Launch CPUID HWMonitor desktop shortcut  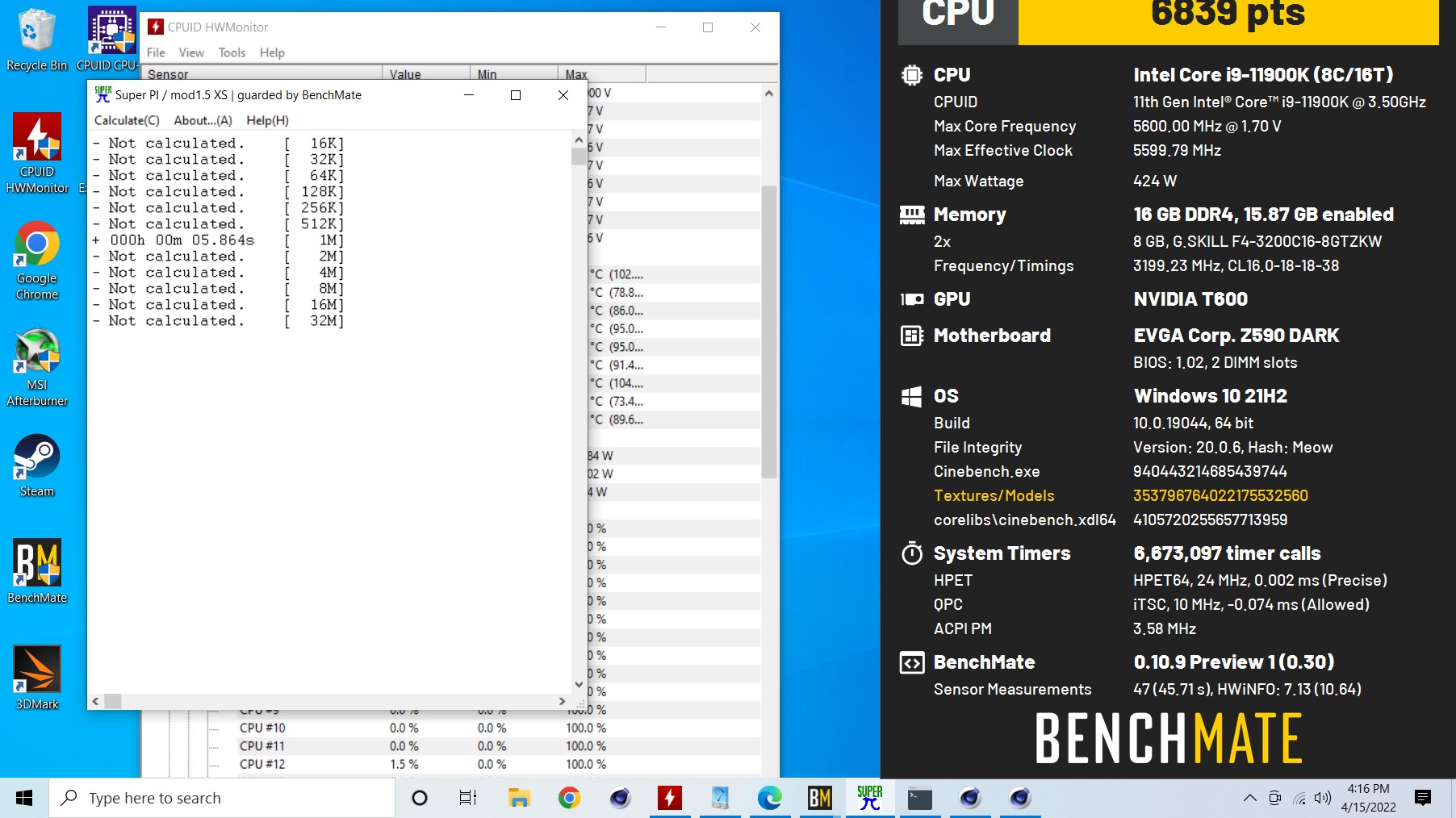[37, 153]
